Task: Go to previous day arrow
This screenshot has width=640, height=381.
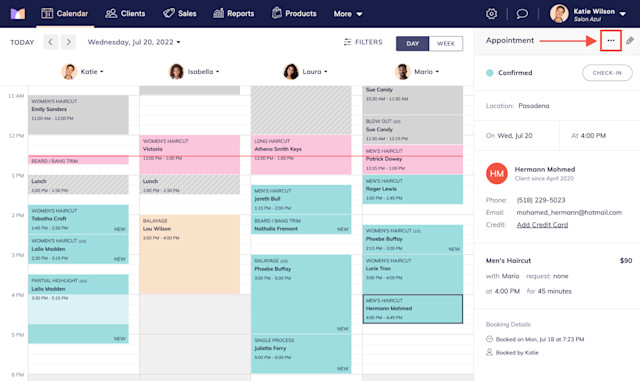Action: pyautogui.click(x=51, y=42)
